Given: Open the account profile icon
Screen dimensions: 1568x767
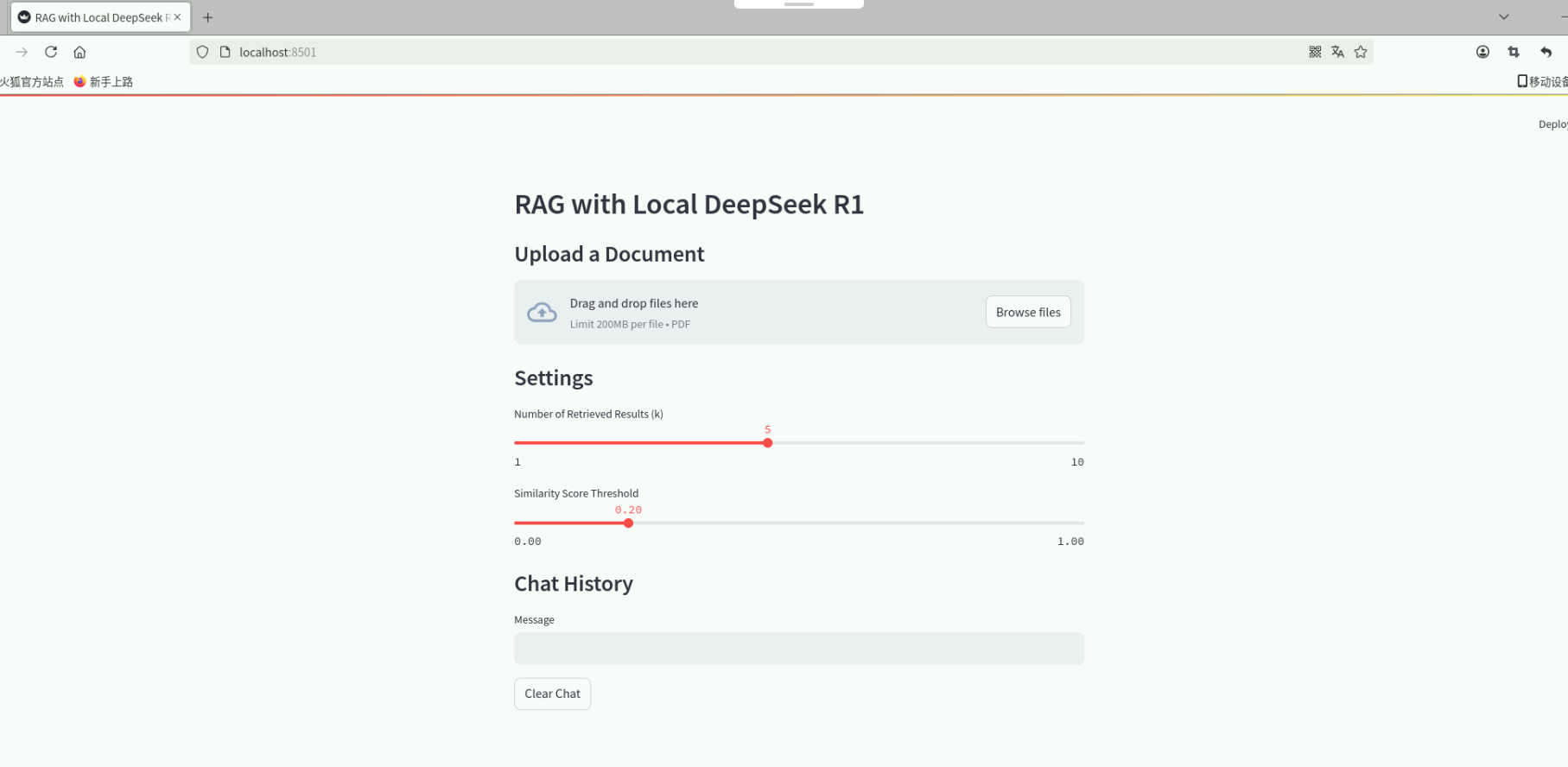Looking at the screenshot, I should 1482,52.
